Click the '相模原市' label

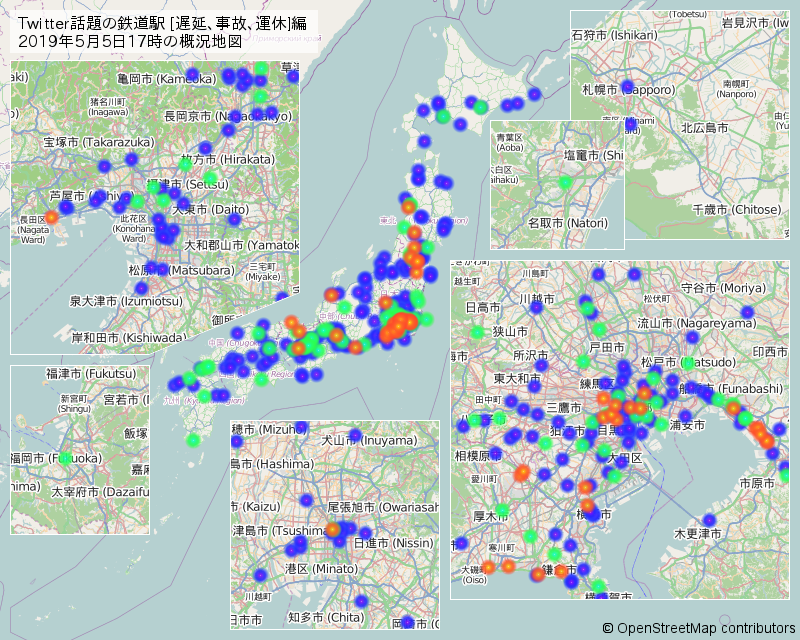(x=478, y=455)
